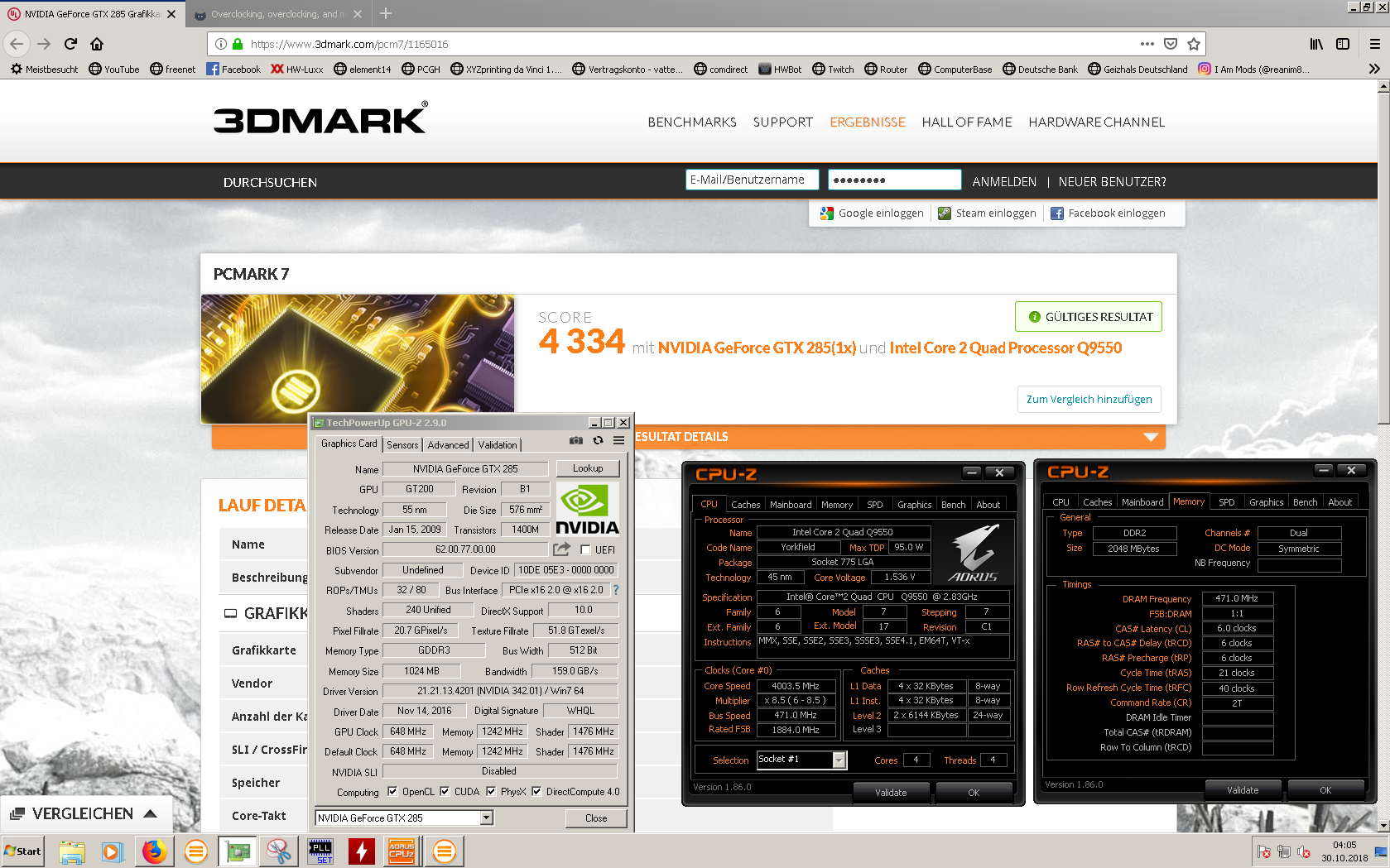Toggle CUDA checkbox in GPU-Z
The width and height of the screenshot is (1390, 868).
pyautogui.click(x=445, y=791)
